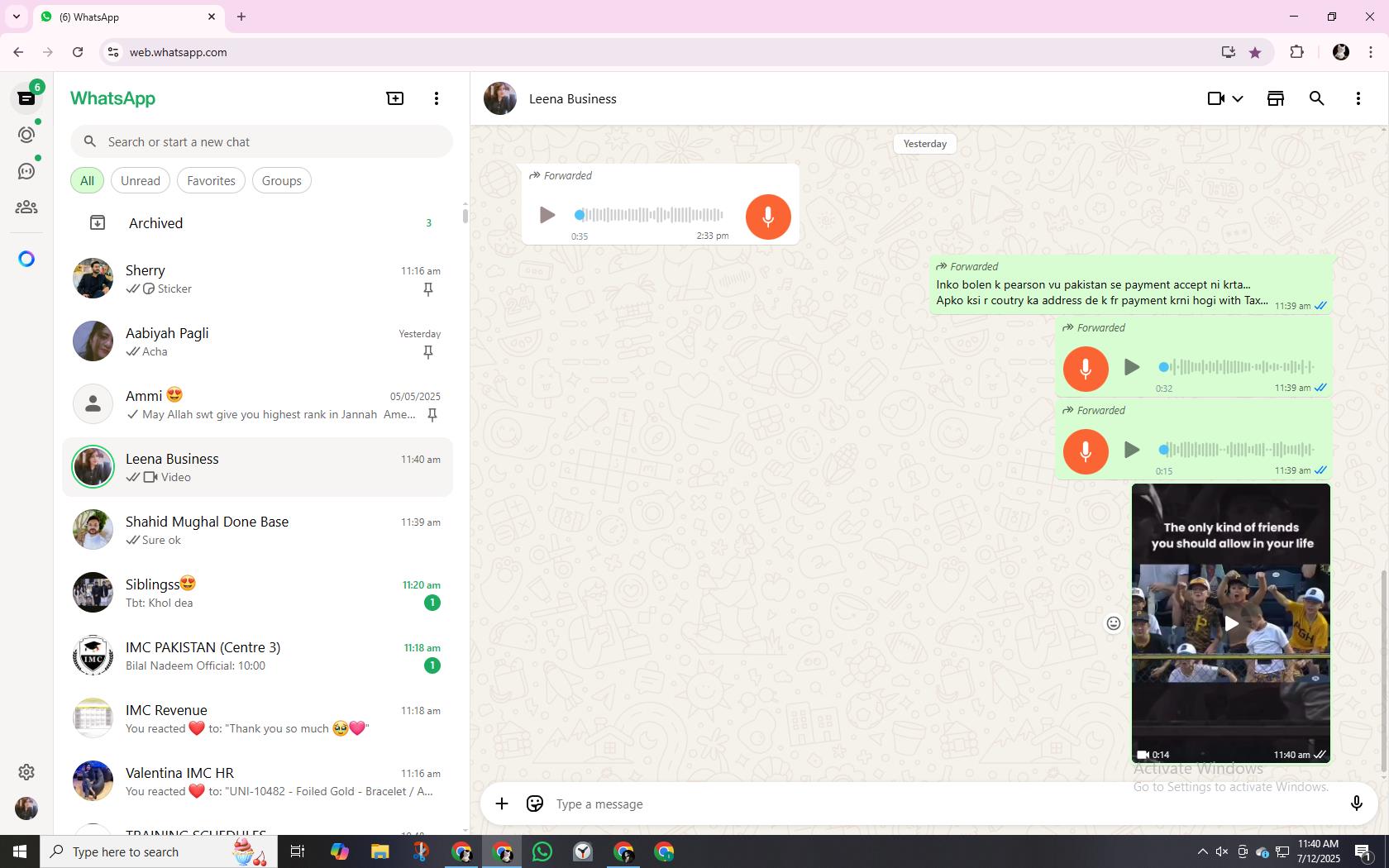Open the Status updates icon

[26, 135]
